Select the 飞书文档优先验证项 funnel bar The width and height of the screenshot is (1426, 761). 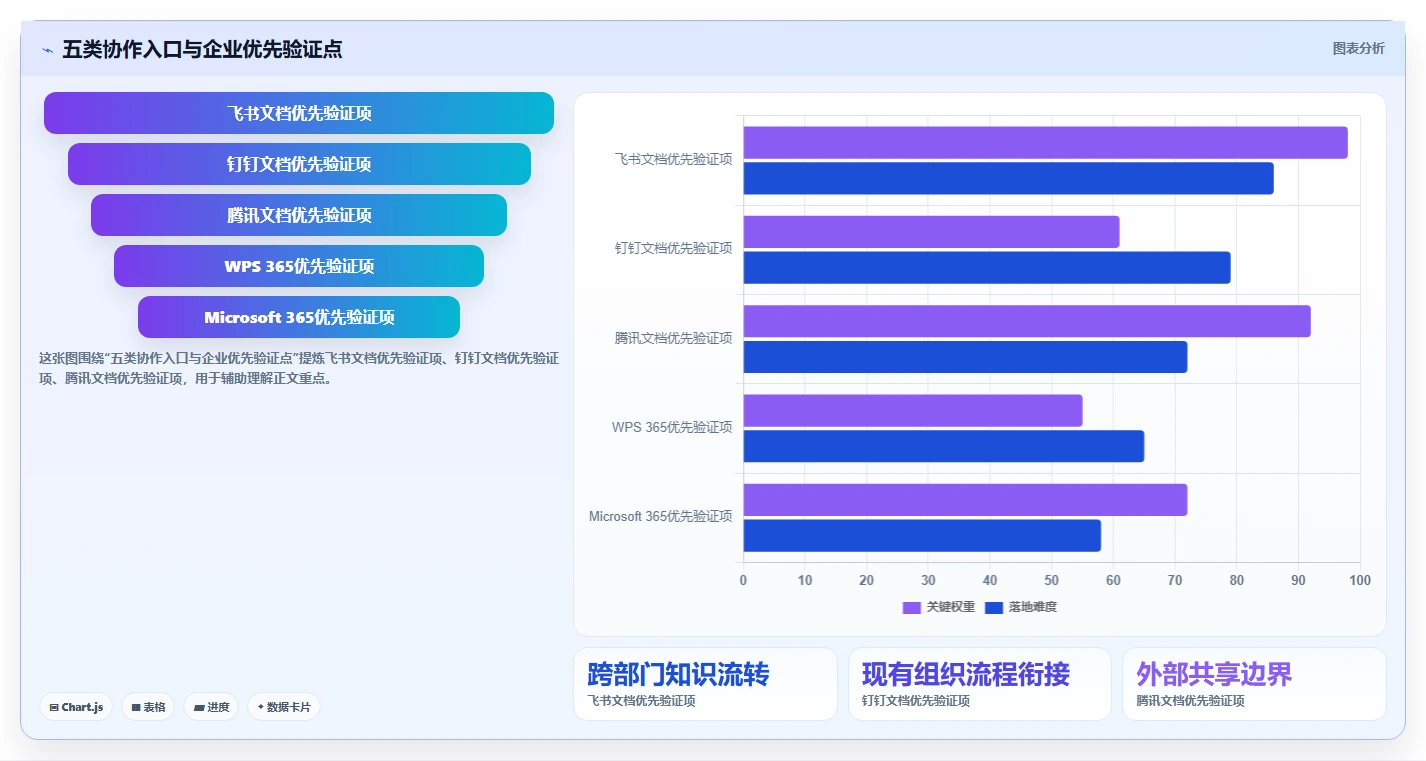point(299,113)
